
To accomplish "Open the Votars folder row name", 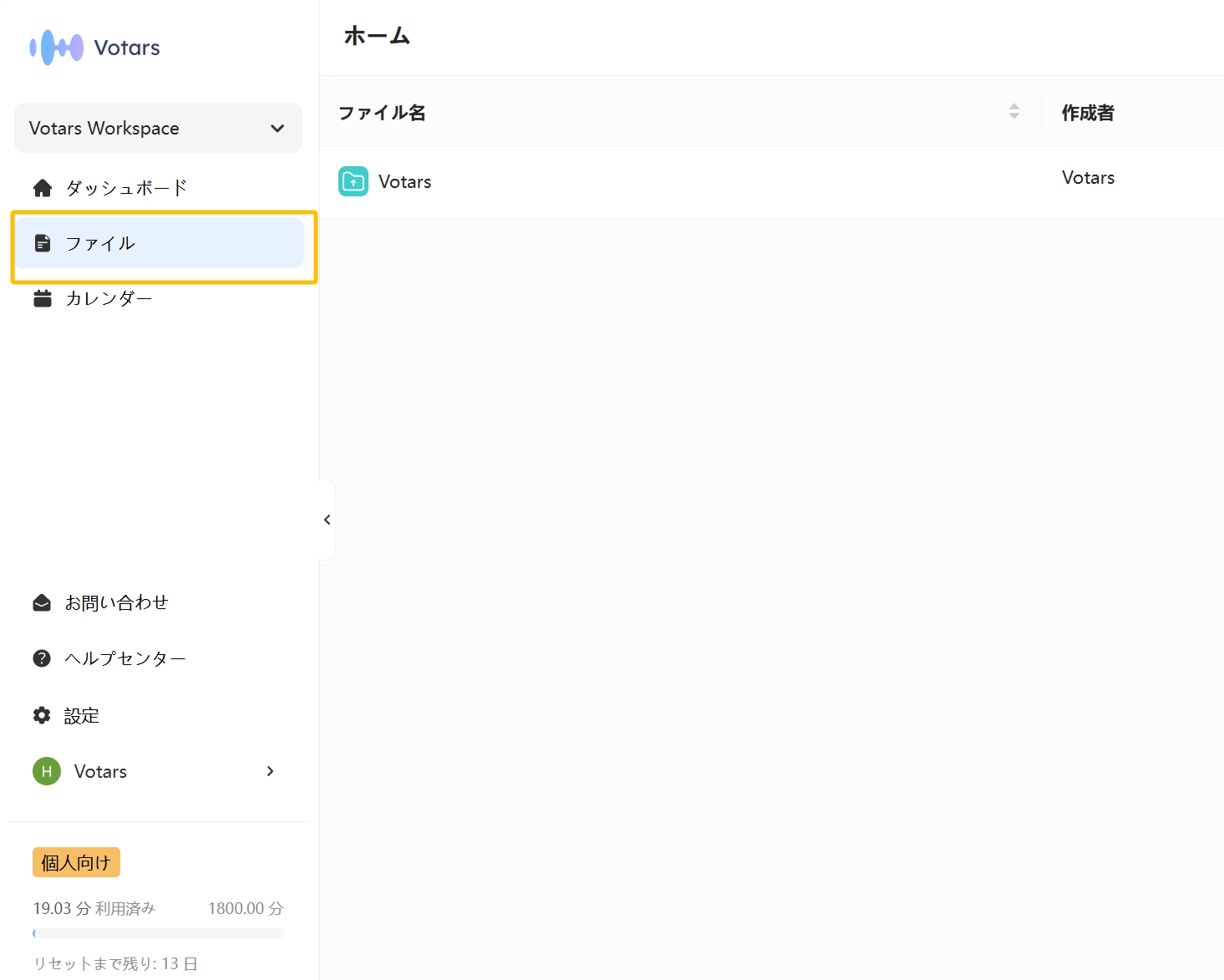I will click(405, 182).
